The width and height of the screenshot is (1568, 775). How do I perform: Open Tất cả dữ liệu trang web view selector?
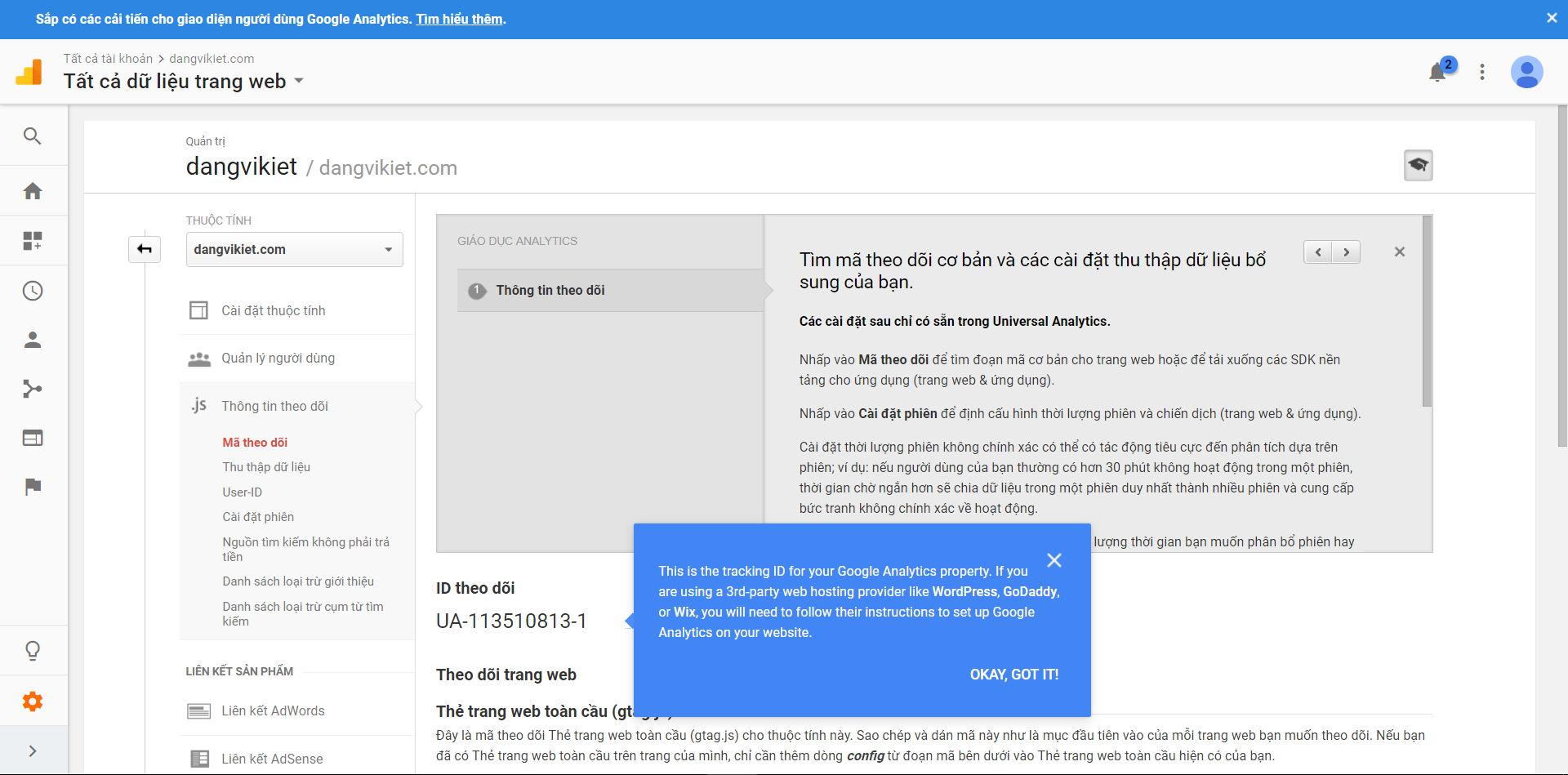pyautogui.click(x=184, y=81)
